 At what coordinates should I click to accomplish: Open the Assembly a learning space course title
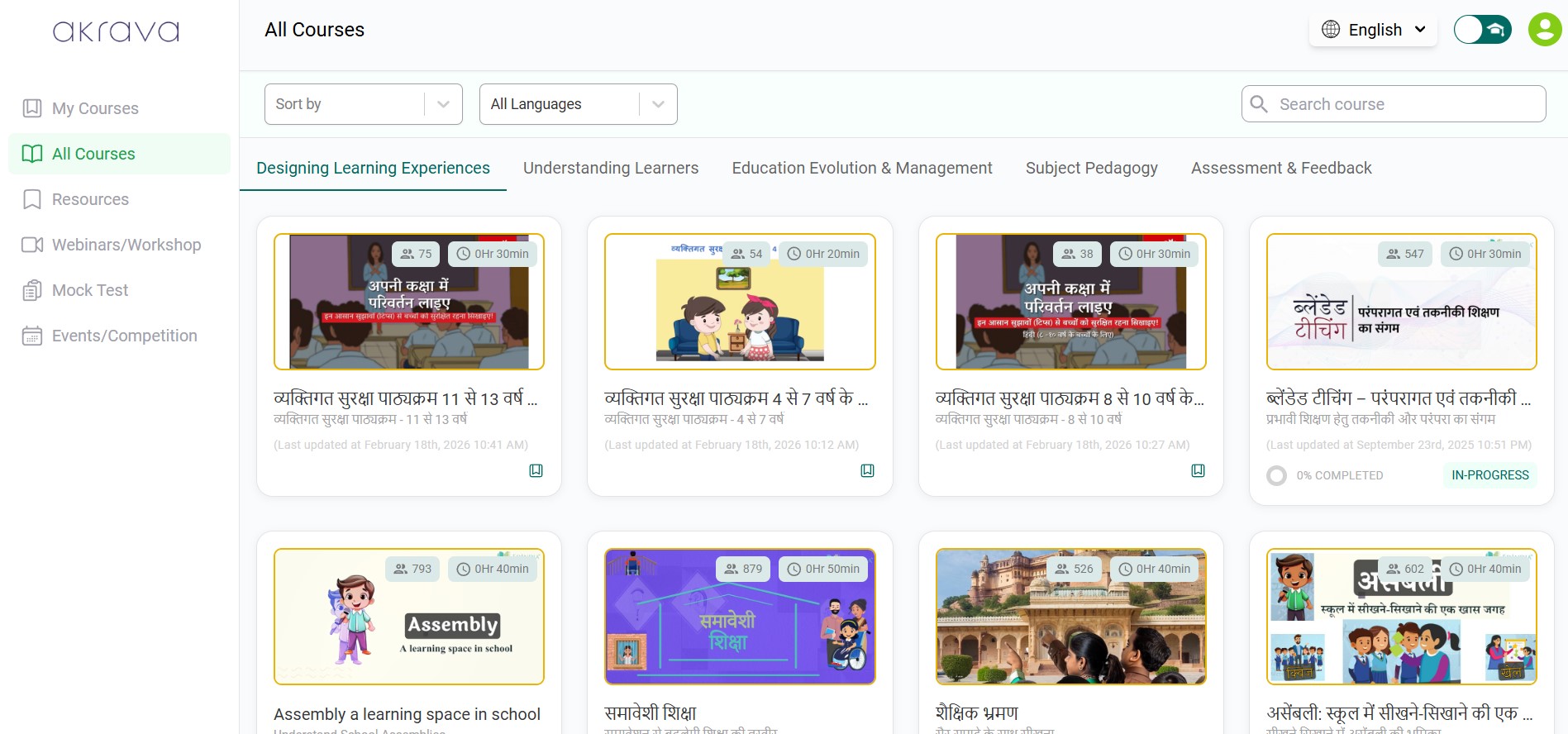click(x=407, y=714)
